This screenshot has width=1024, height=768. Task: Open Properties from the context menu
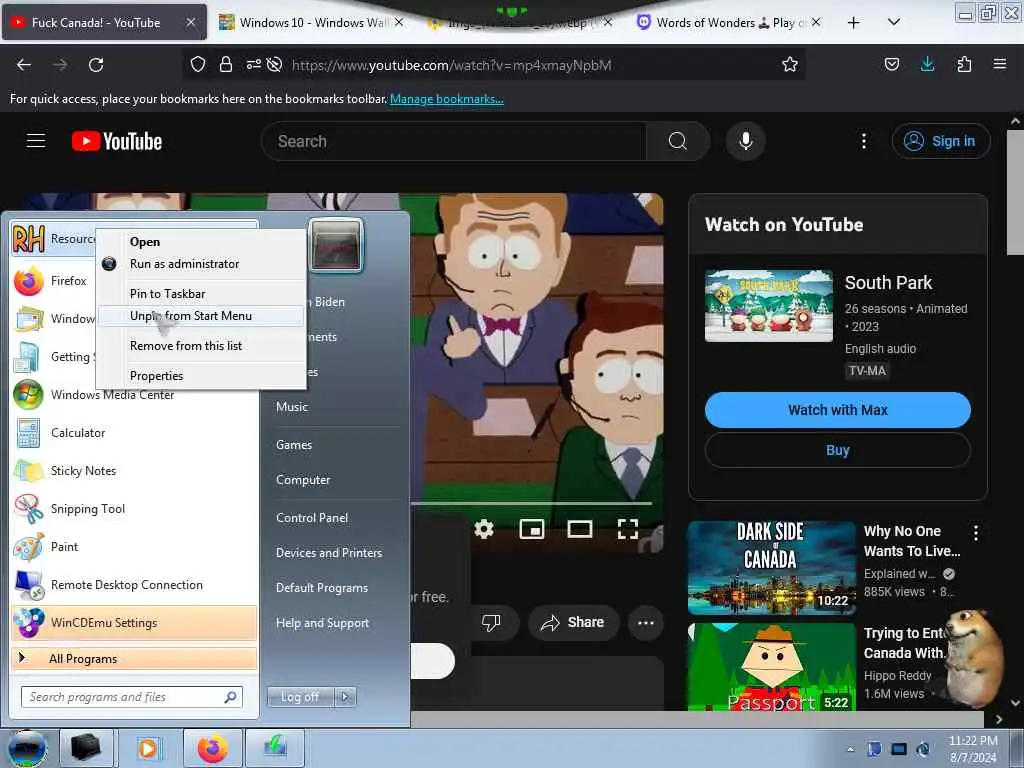point(200,376)
